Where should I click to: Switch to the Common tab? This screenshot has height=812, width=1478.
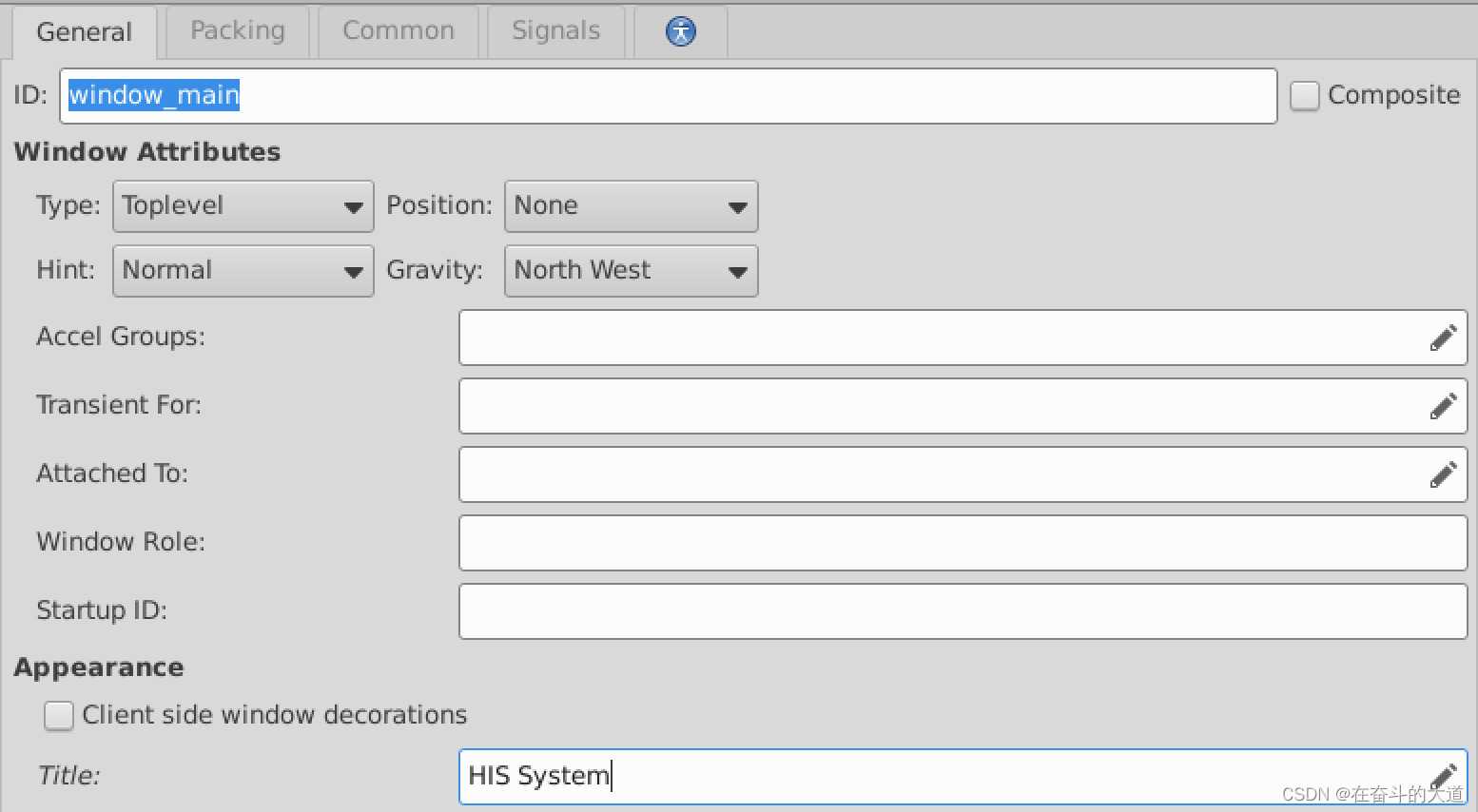coord(399,31)
